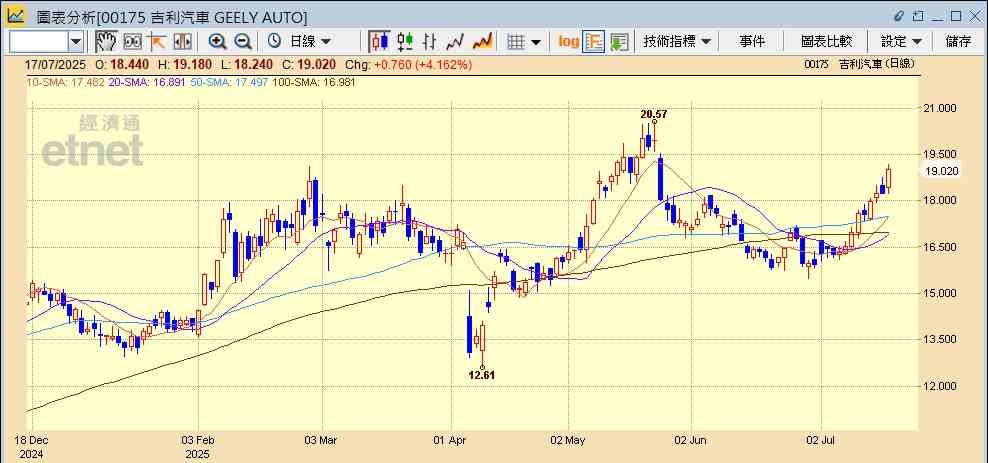Click the C: 19.020 close value
The width and height of the screenshot is (988, 463).
point(309,65)
